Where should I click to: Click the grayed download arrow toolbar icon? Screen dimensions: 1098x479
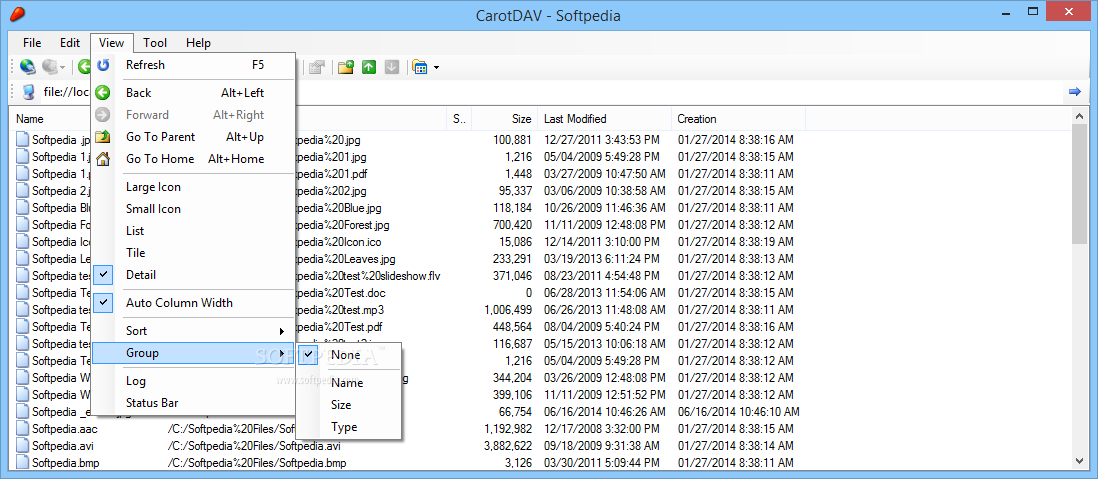point(392,67)
